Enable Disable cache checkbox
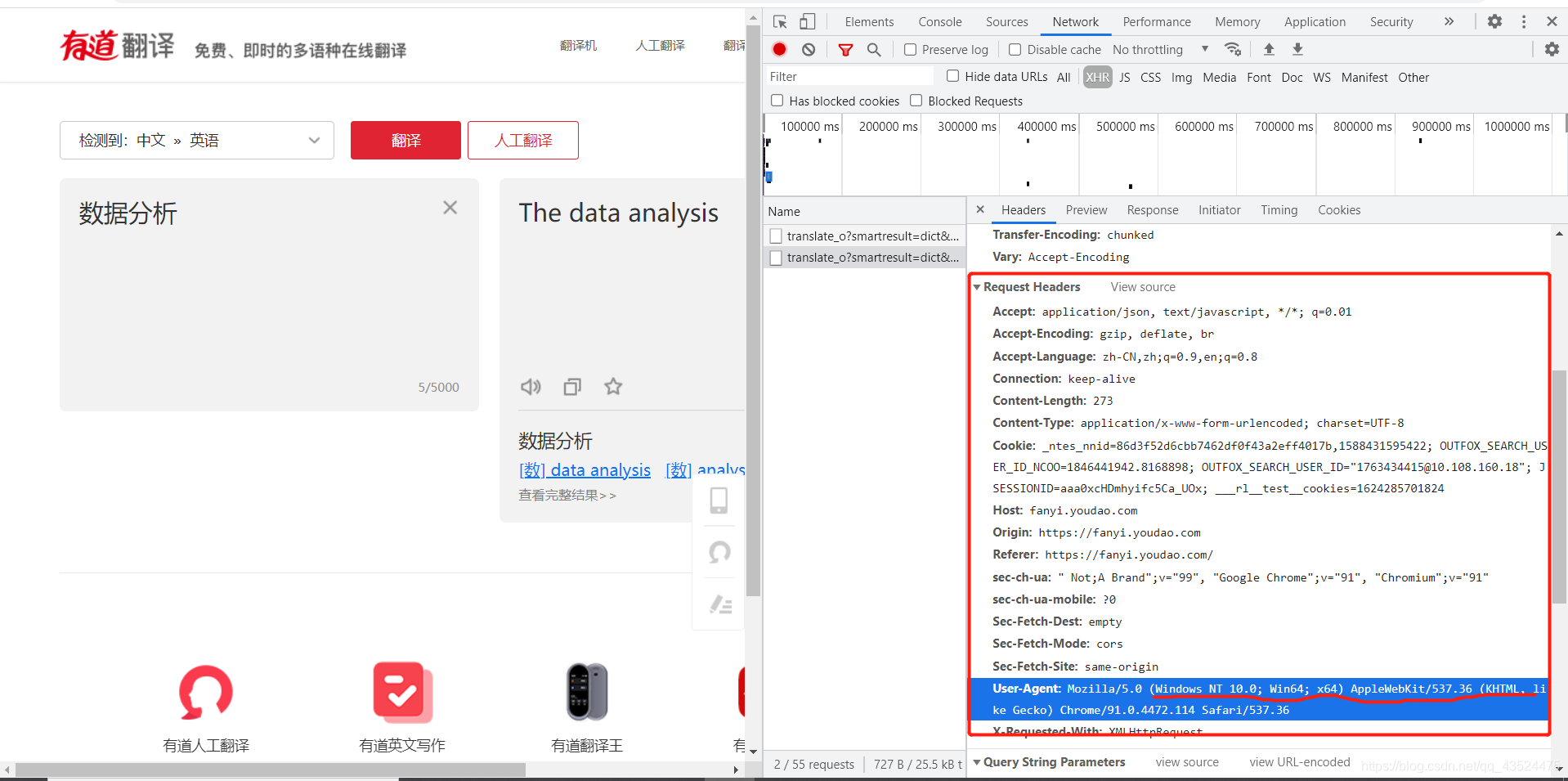 point(1015,50)
